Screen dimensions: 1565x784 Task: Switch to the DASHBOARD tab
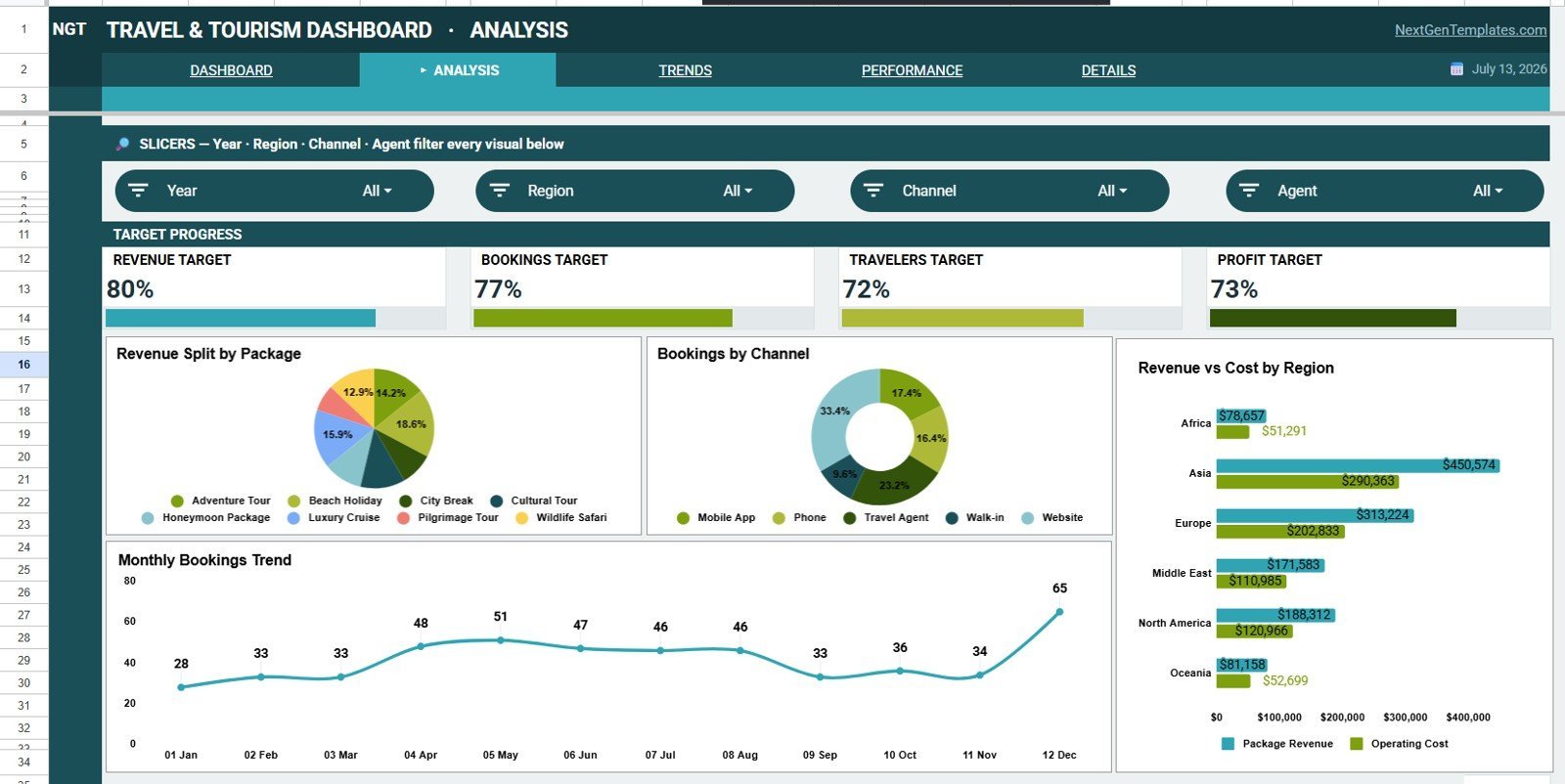click(x=231, y=70)
